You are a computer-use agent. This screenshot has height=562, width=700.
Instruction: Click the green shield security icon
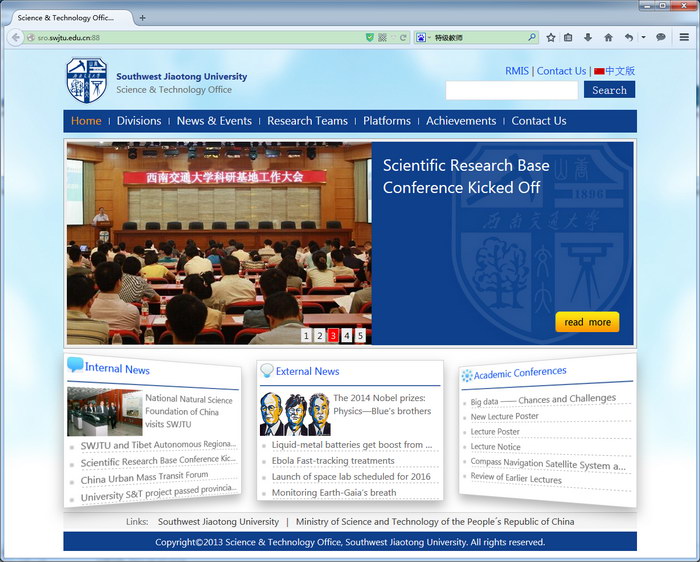tap(370, 37)
